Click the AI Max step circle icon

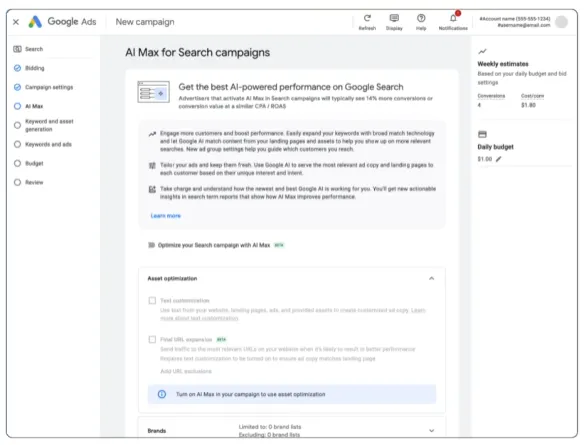click(x=17, y=106)
